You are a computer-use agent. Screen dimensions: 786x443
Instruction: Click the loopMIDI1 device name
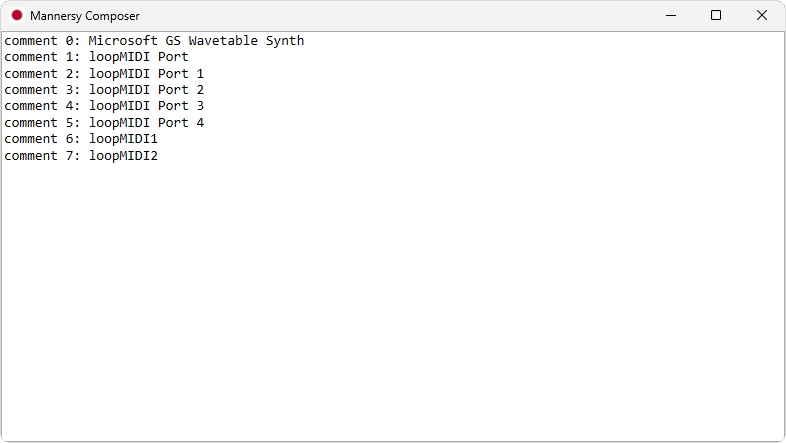tap(123, 139)
